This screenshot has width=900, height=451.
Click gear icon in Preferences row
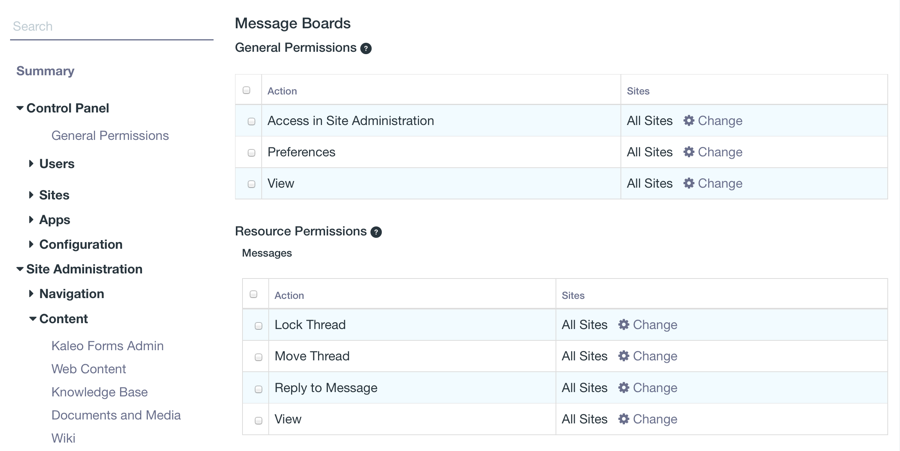click(689, 152)
